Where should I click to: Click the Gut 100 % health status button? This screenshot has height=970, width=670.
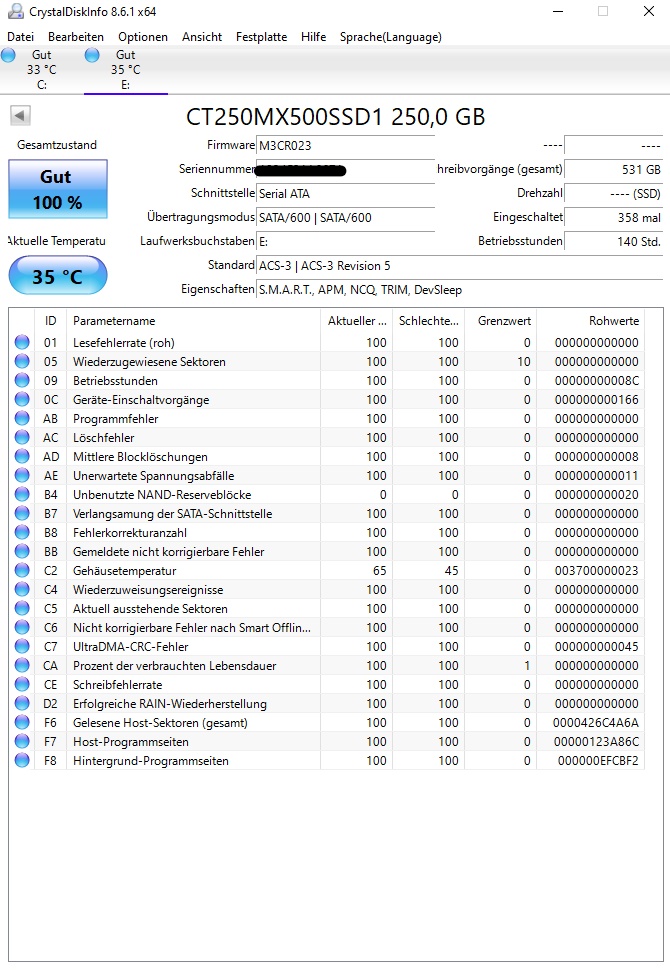pyautogui.click(x=58, y=189)
